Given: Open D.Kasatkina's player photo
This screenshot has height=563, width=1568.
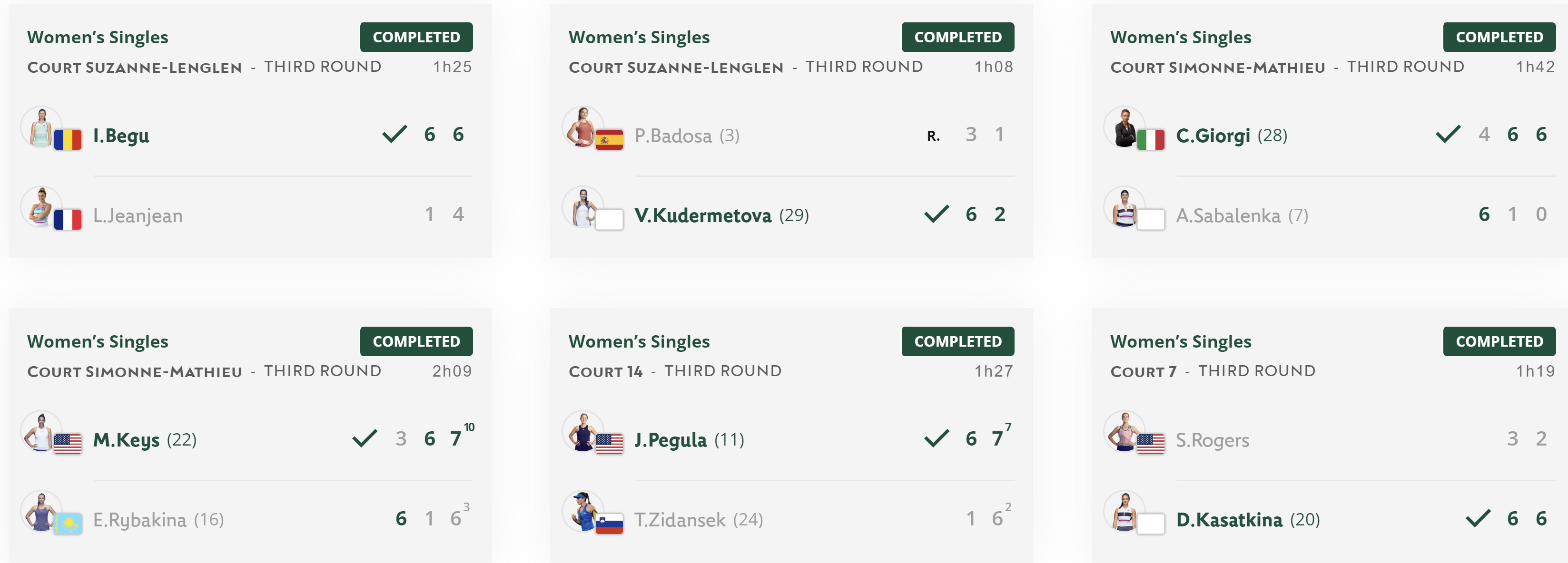Looking at the screenshot, I should 1125,511.
